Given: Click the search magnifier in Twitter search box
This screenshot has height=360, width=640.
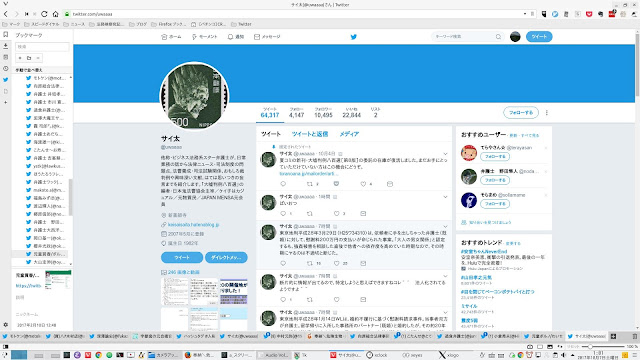Looking at the screenshot, I should pyautogui.click(x=498, y=37).
